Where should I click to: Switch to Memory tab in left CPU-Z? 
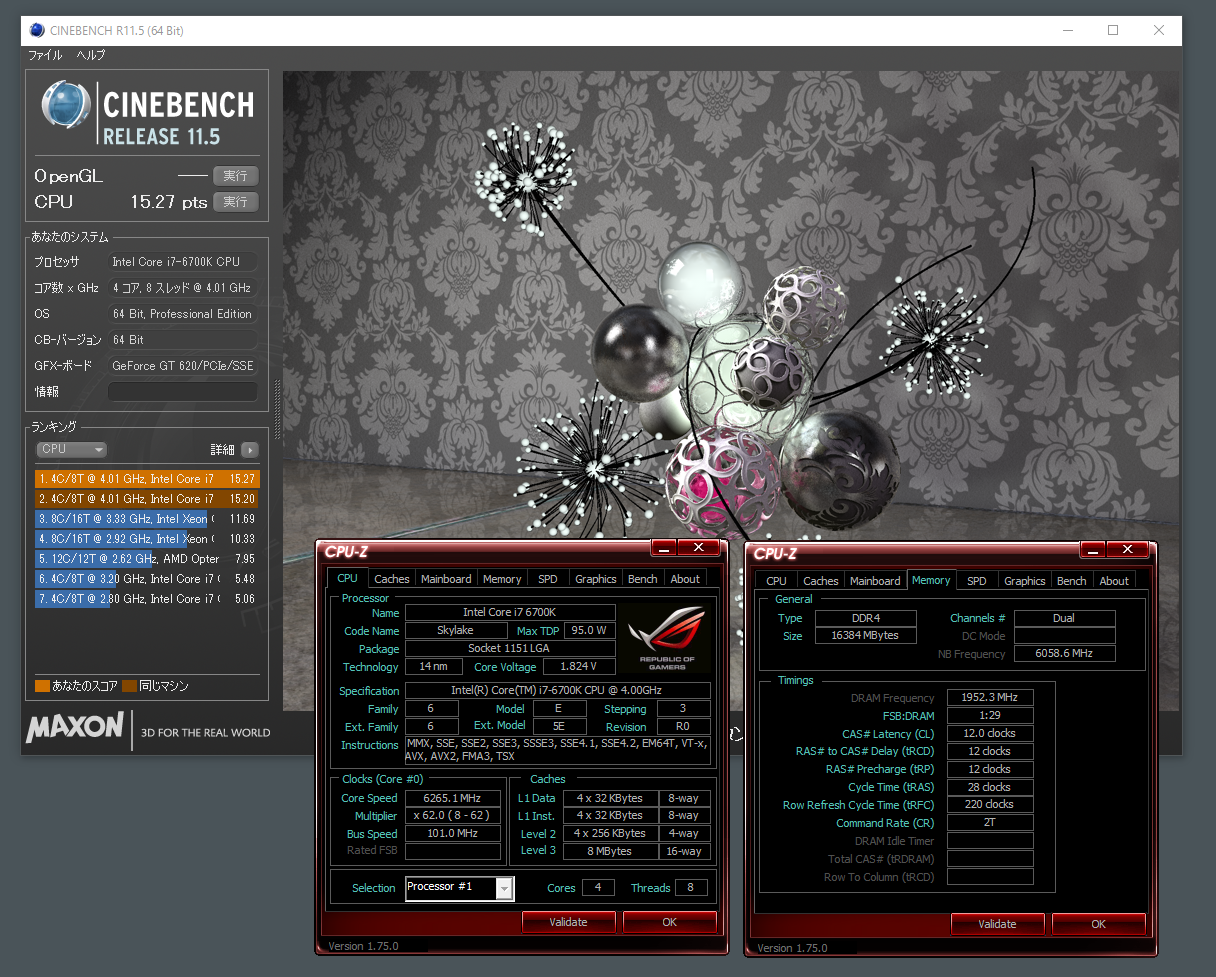(502, 579)
